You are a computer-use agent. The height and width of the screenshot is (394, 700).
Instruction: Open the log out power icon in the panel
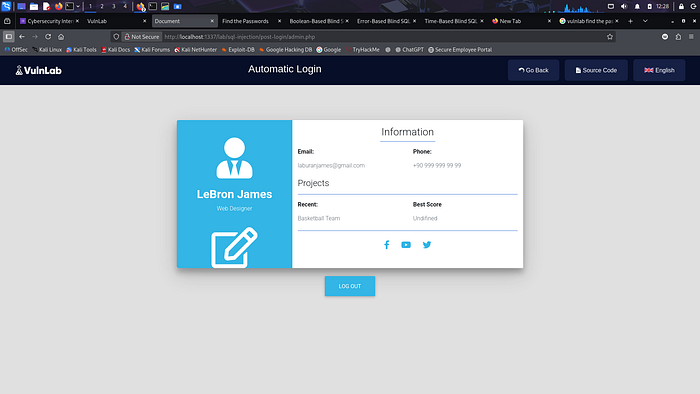[x=694, y=6]
